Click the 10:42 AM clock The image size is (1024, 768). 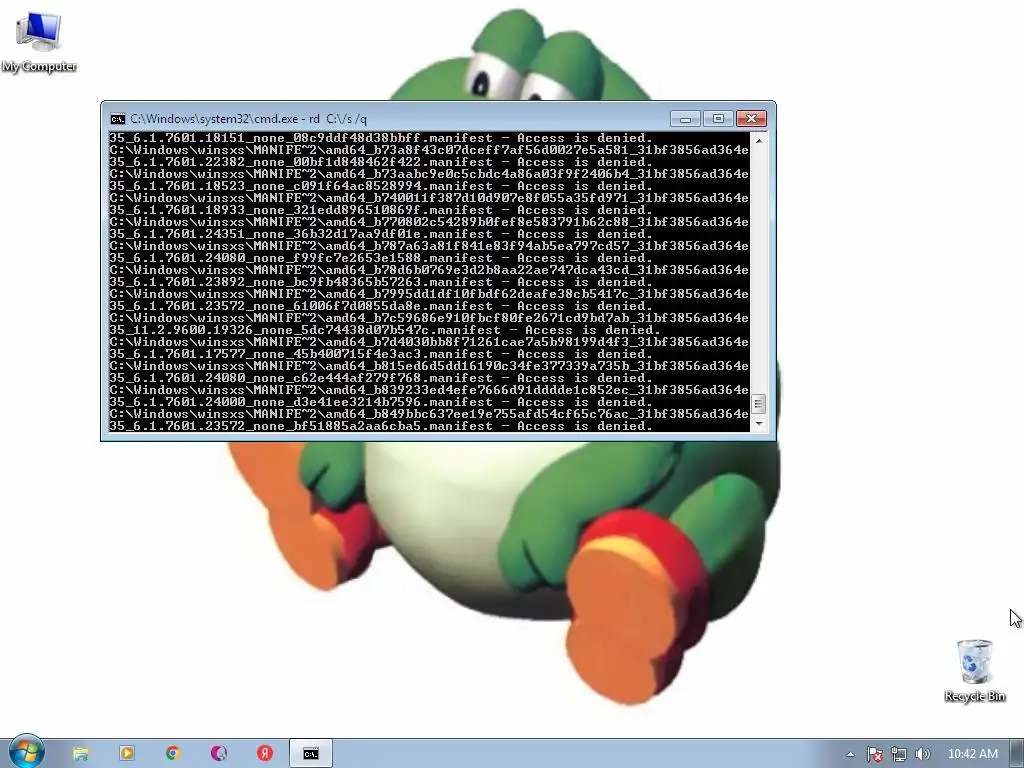(972, 754)
